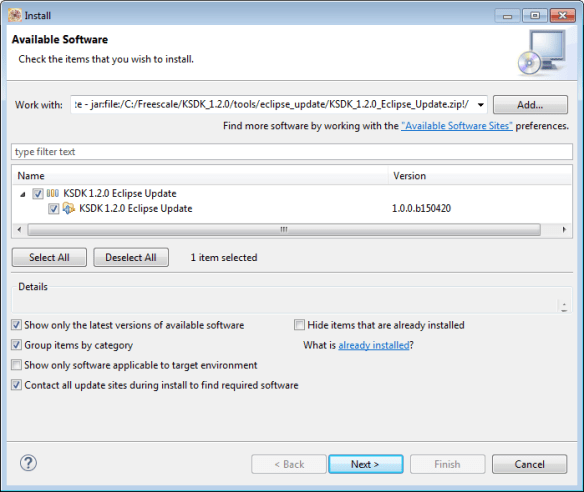The width and height of the screenshot is (584, 492).
Task: Cancel the Install dialog
Action: point(529,464)
